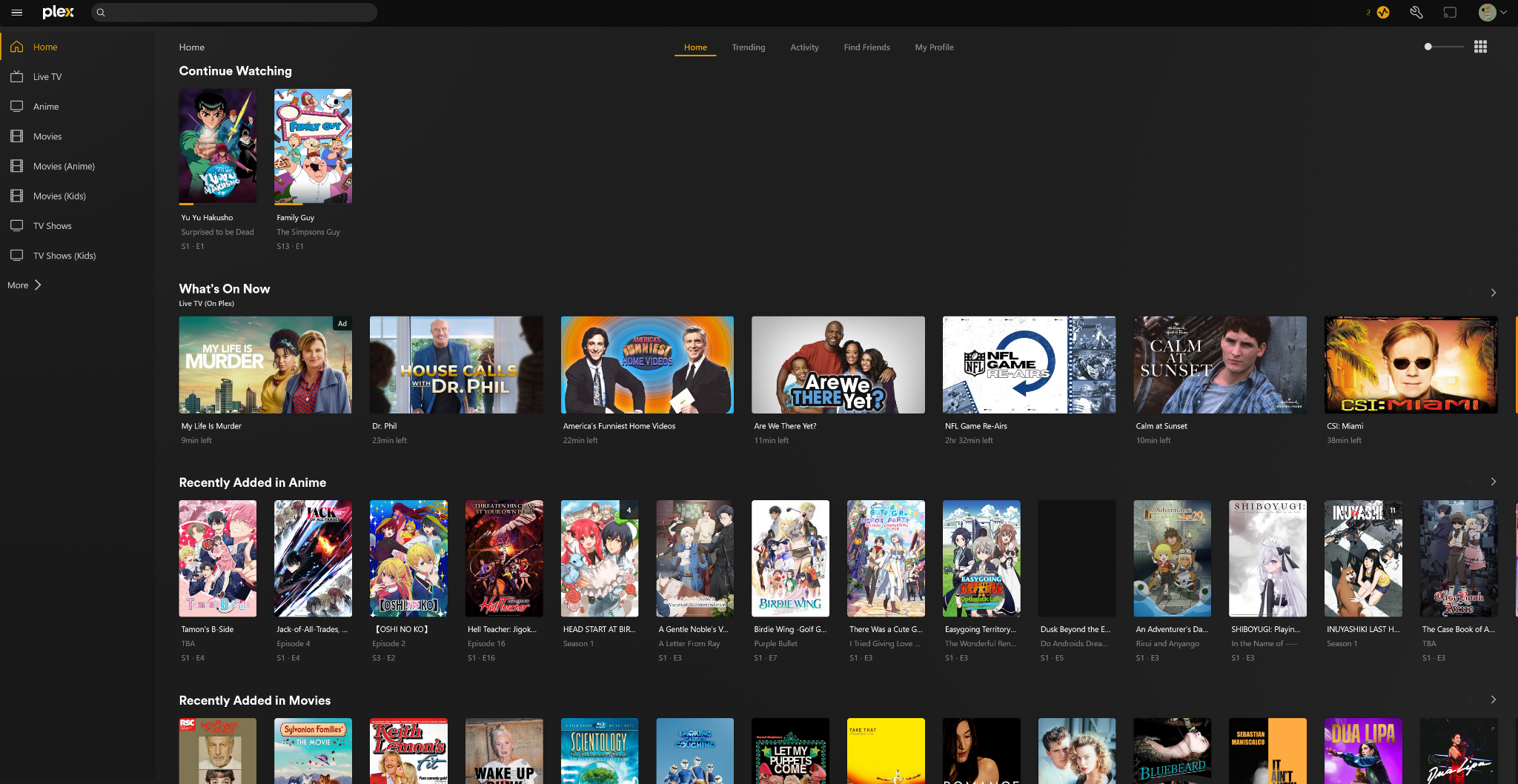The width and height of the screenshot is (1518, 784).
Task: Select Anime from the sidebar
Action: pyautogui.click(x=45, y=106)
